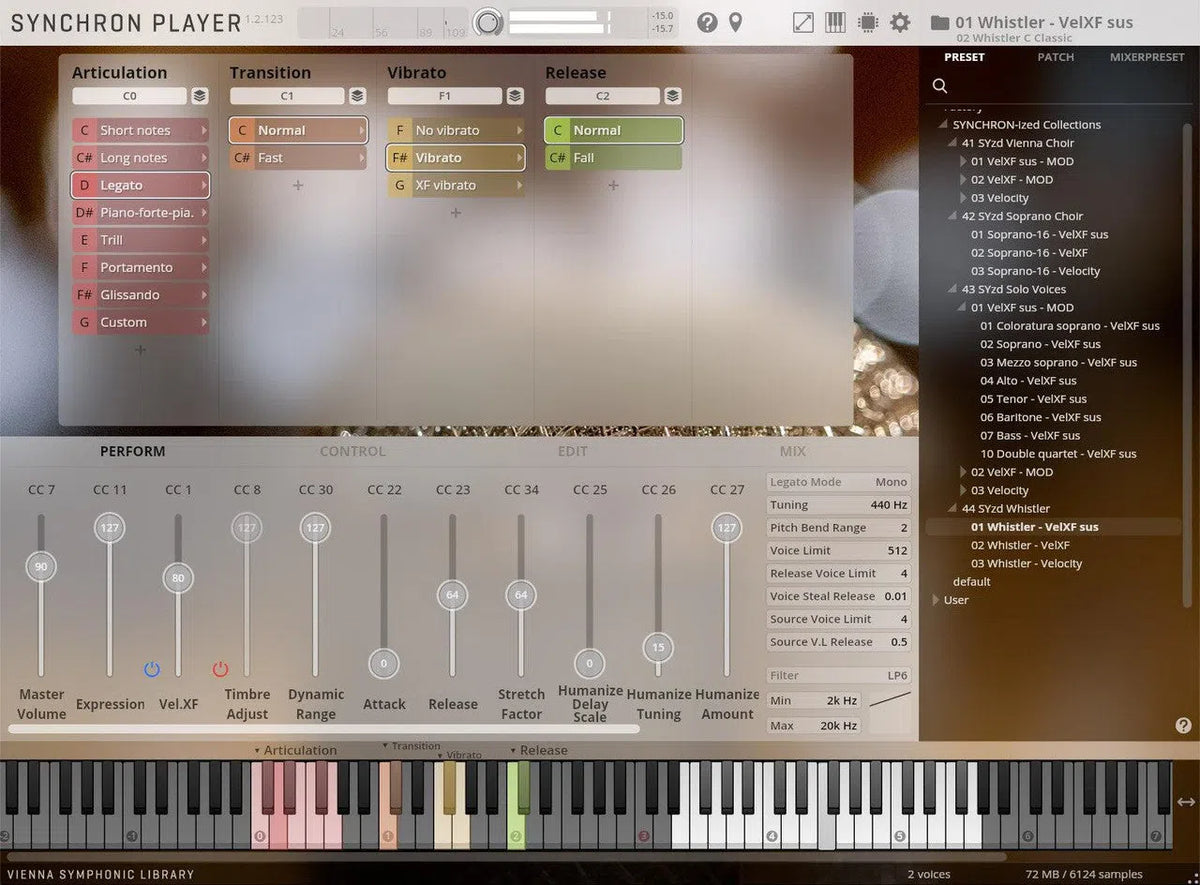Click the resize/scale window icon
The image size is (1200, 885).
[803, 22]
